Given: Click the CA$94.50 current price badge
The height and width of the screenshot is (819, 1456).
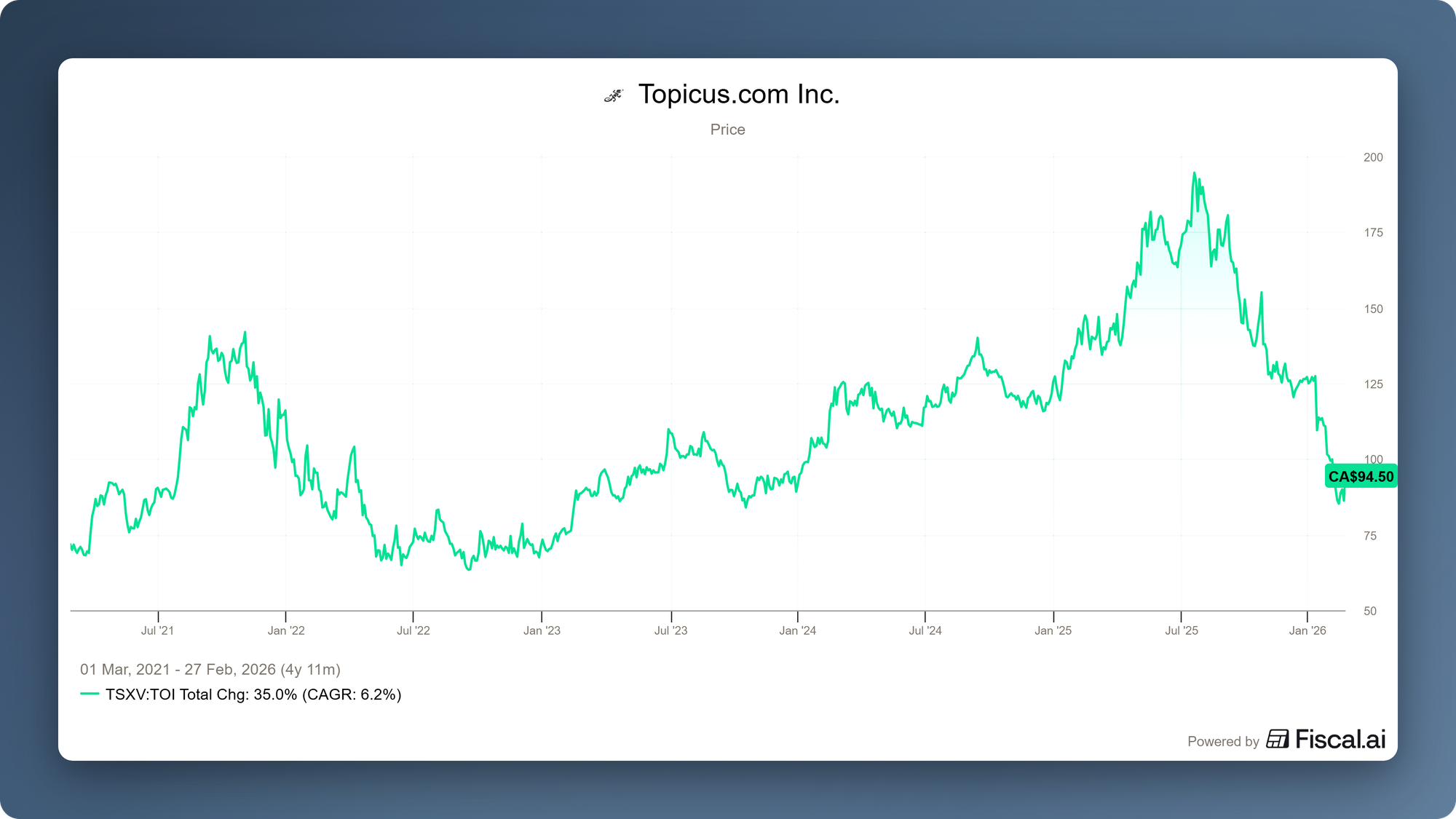Looking at the screenshot, I should [1361, 477].
